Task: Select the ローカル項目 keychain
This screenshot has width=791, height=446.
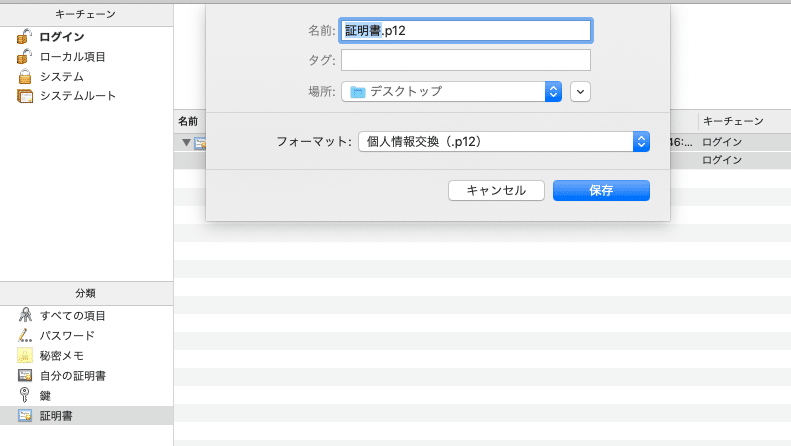Action: coord(86,57)
